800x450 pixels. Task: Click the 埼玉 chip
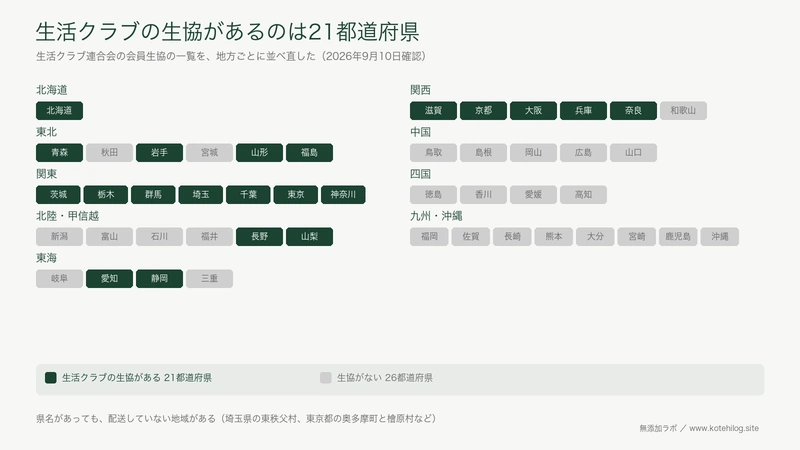tap(201, 194)
